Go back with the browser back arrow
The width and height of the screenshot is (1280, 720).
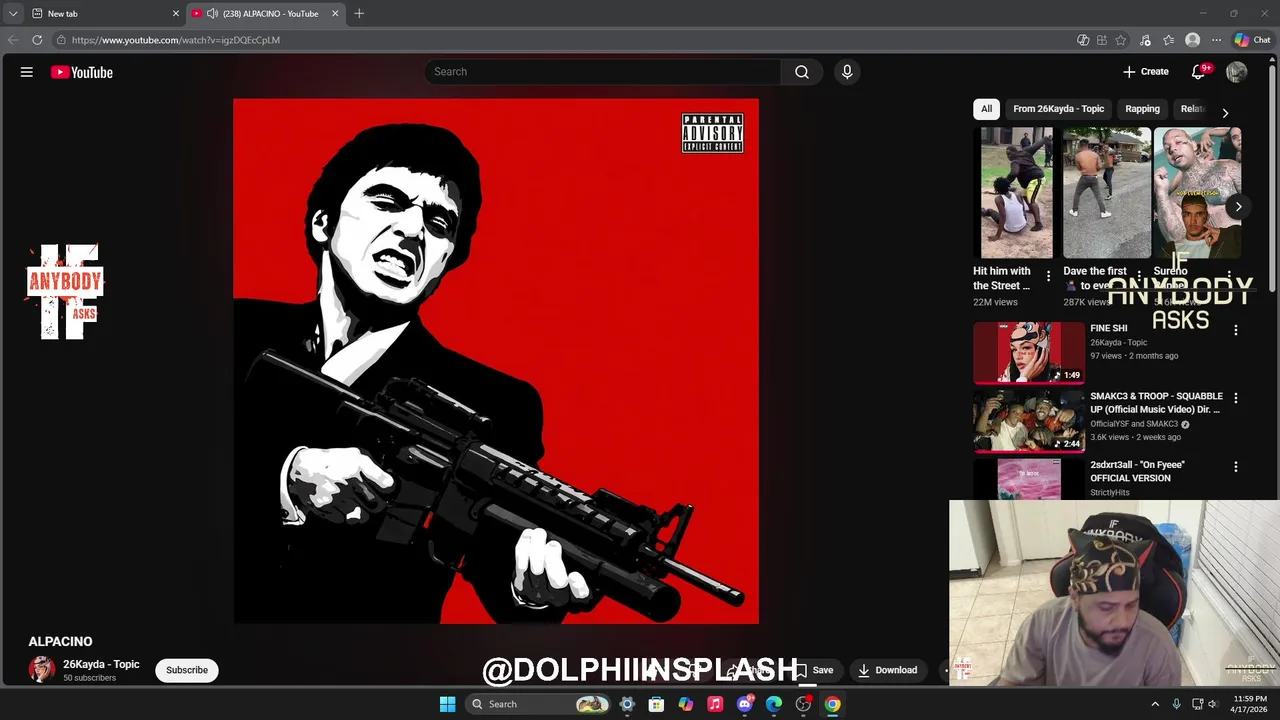pos(12,40)
